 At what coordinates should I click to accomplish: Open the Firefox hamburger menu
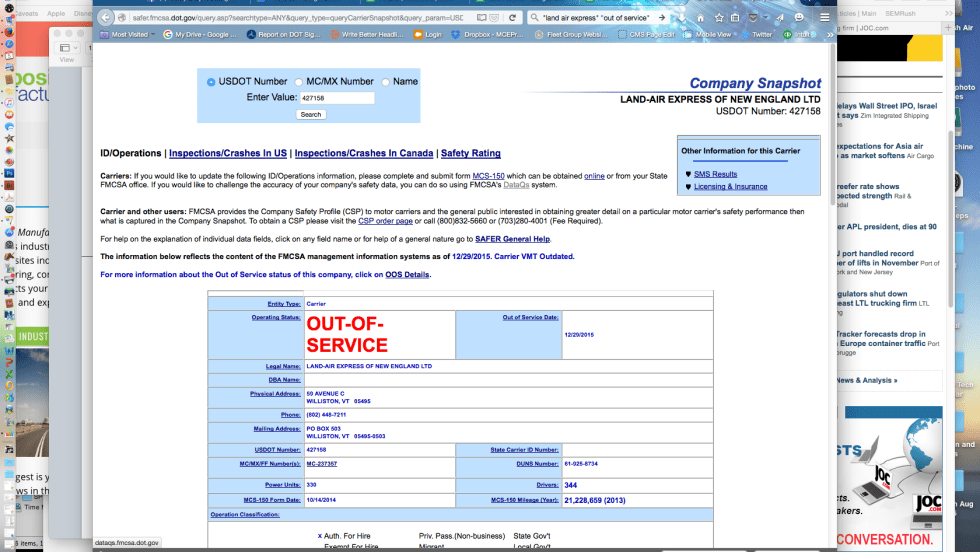[x=824, y=17]
